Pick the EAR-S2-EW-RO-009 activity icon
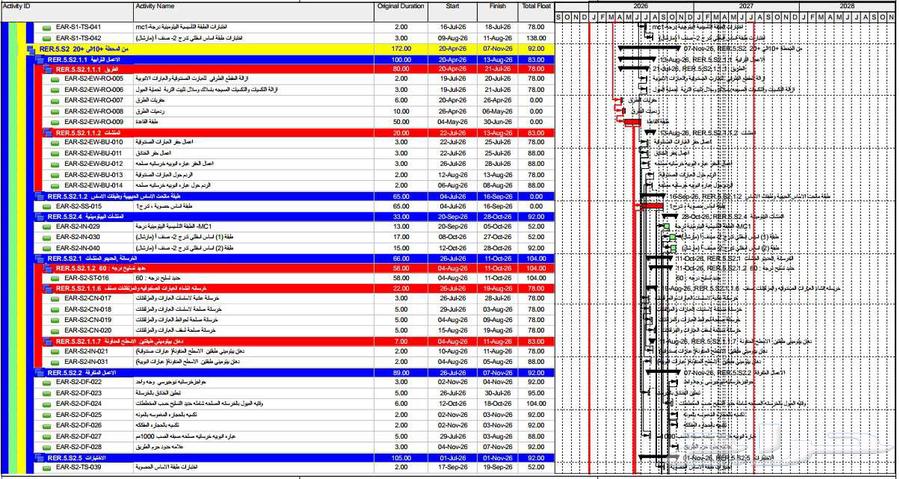The height and width of the screenshot is (479, 900). coord(55,122)
